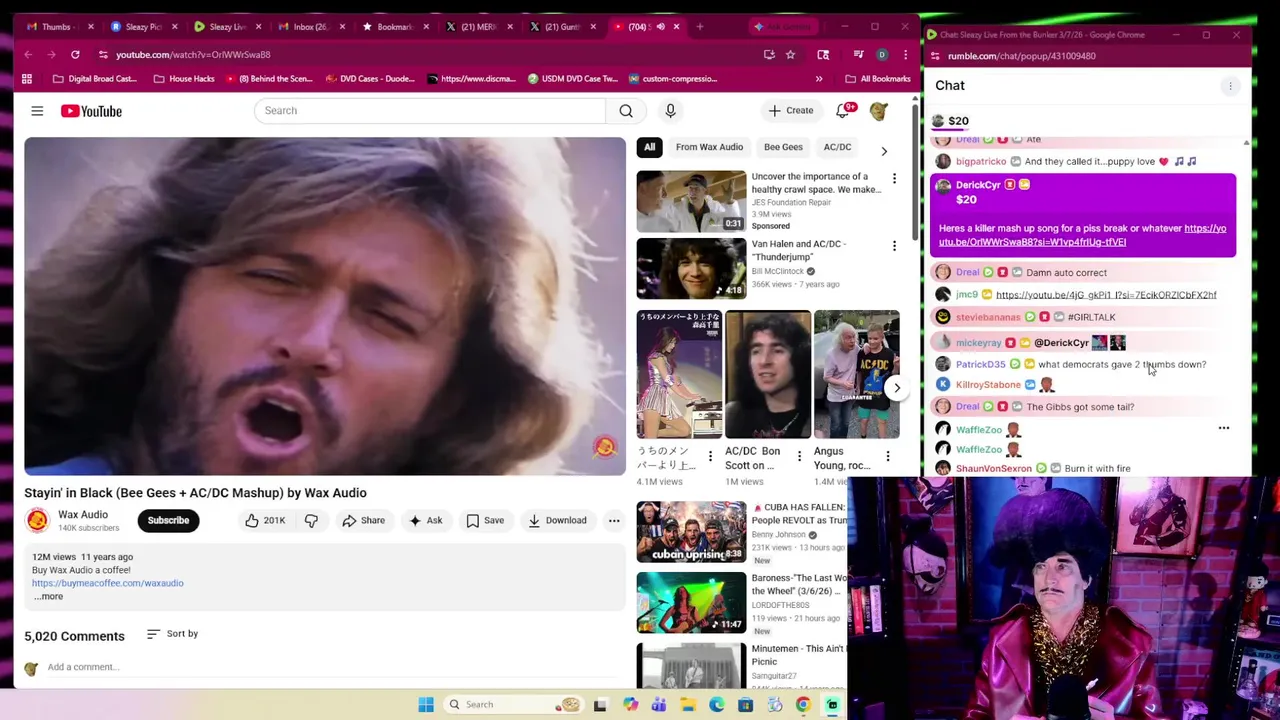Screen dimensions: 1280x720
Task: Open the Van Halen Thunderjump video thumbnail
Action: click(691, 269)
